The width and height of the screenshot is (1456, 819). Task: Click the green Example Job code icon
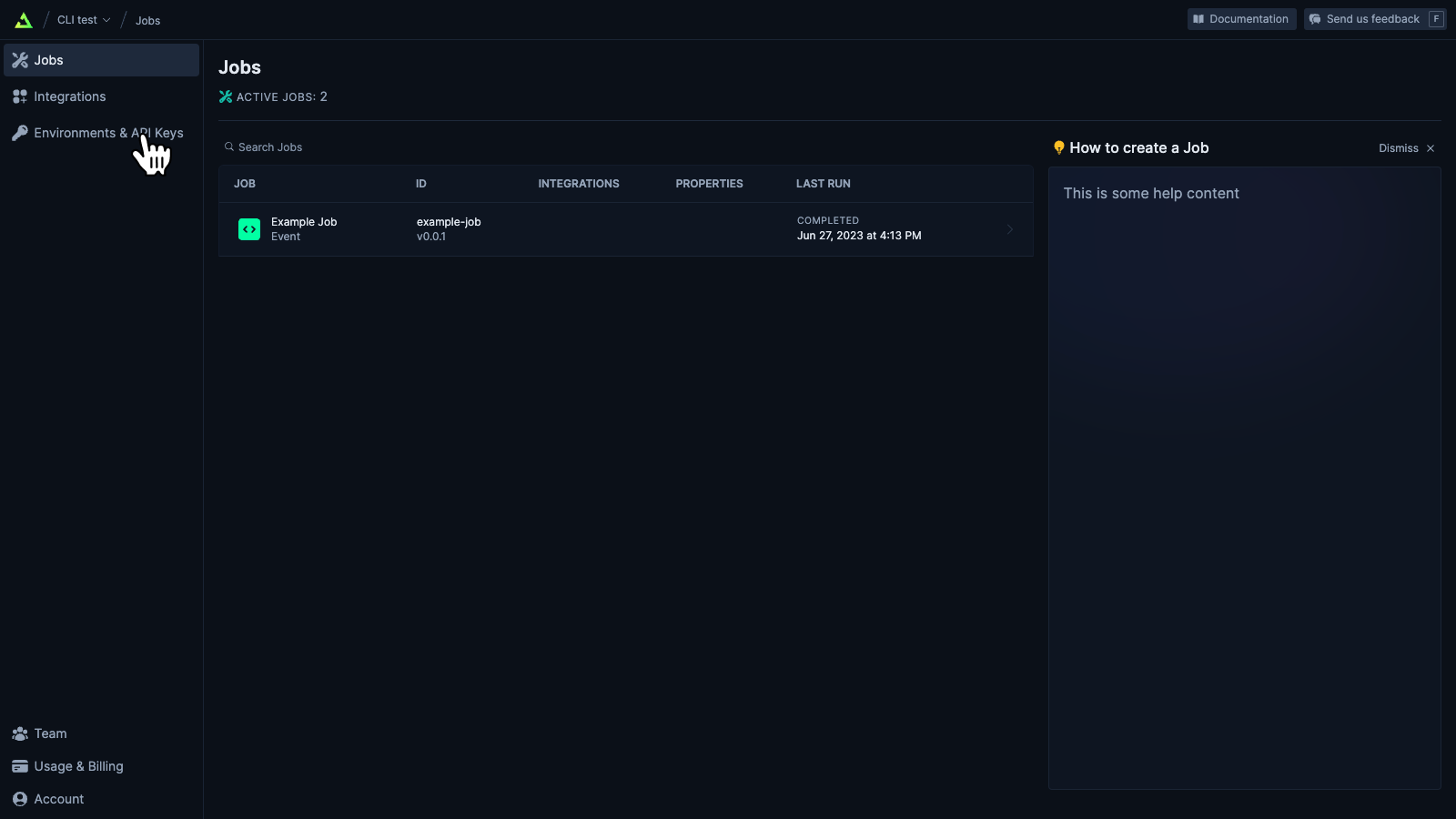point(249,229)
